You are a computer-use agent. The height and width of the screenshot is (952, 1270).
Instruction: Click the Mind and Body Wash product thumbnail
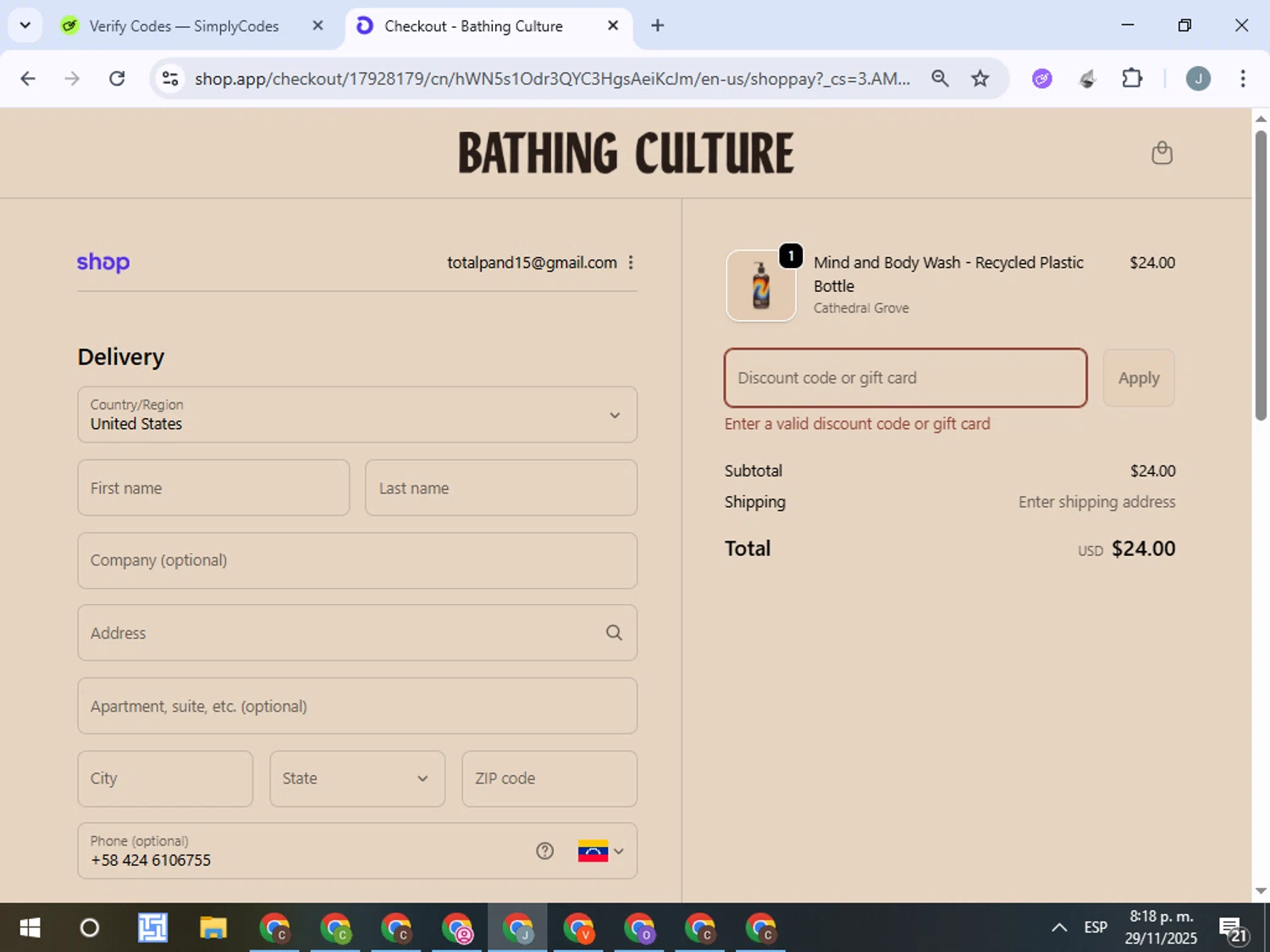pyautogui.click(x=761, y=286)
